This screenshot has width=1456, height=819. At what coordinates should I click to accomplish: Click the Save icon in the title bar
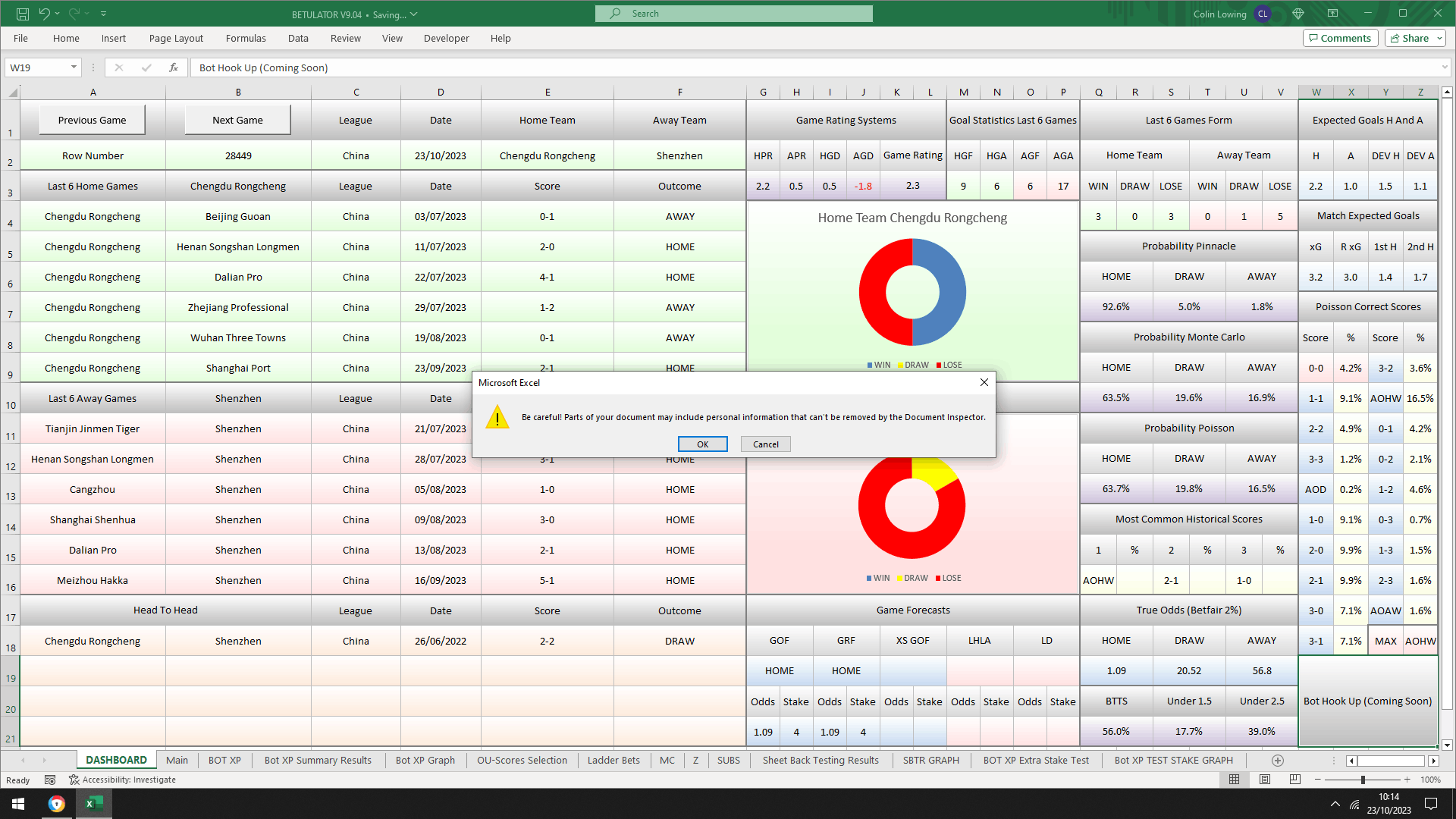coord(23,14)
